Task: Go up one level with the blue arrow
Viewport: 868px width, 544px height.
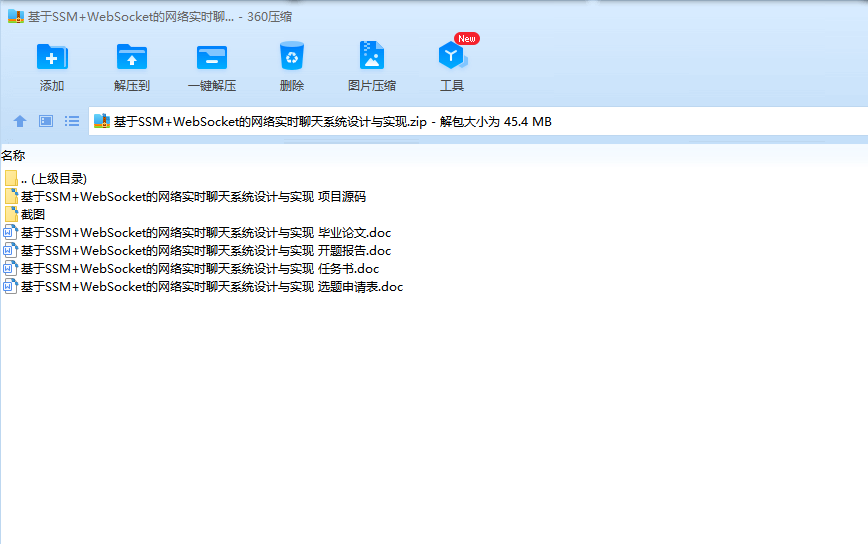Action: coord(20,121)
